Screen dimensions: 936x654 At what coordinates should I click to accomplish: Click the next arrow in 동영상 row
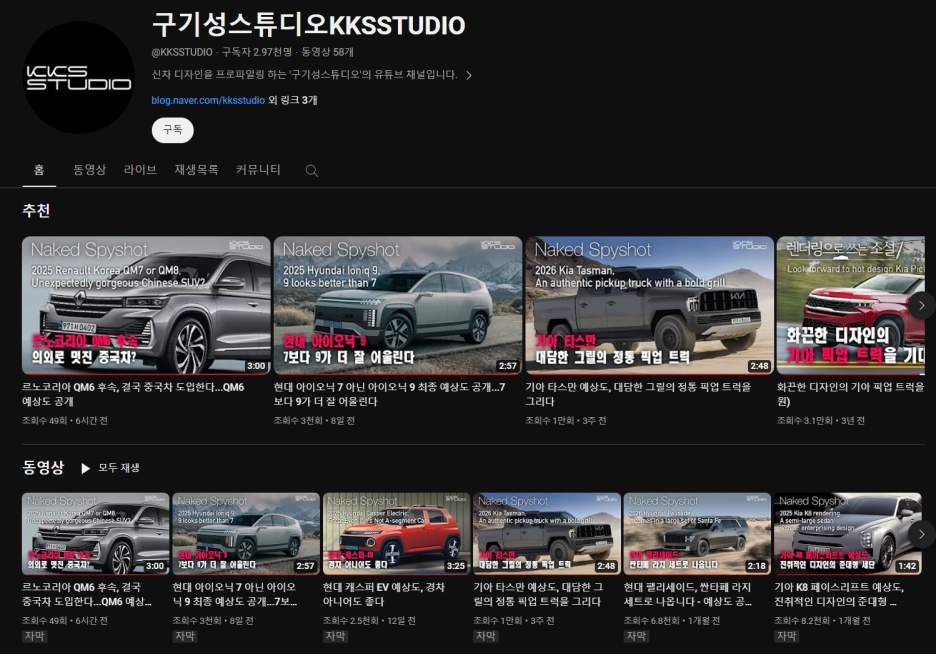click(x=921, y=534)
